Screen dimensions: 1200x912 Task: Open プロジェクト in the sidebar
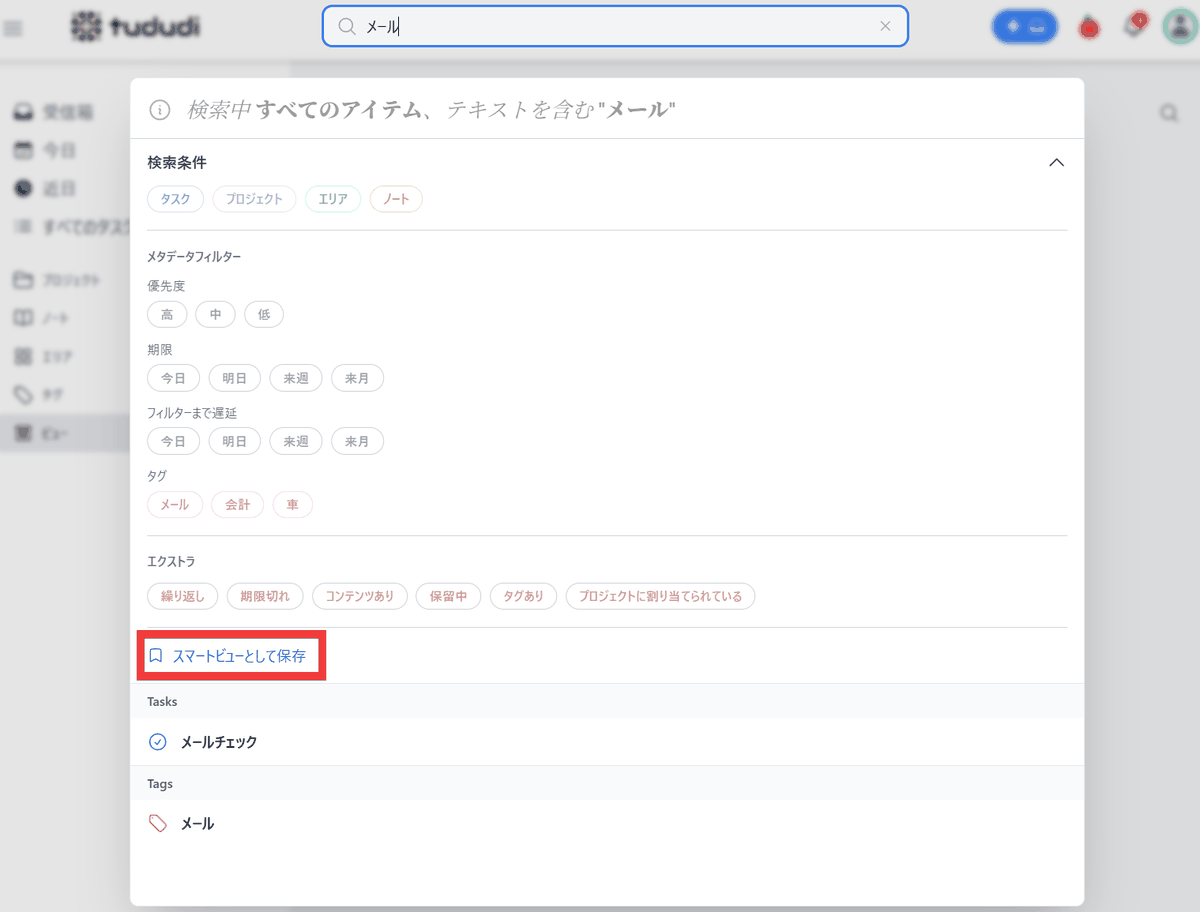pyautogui.click(x=70, y=280)
